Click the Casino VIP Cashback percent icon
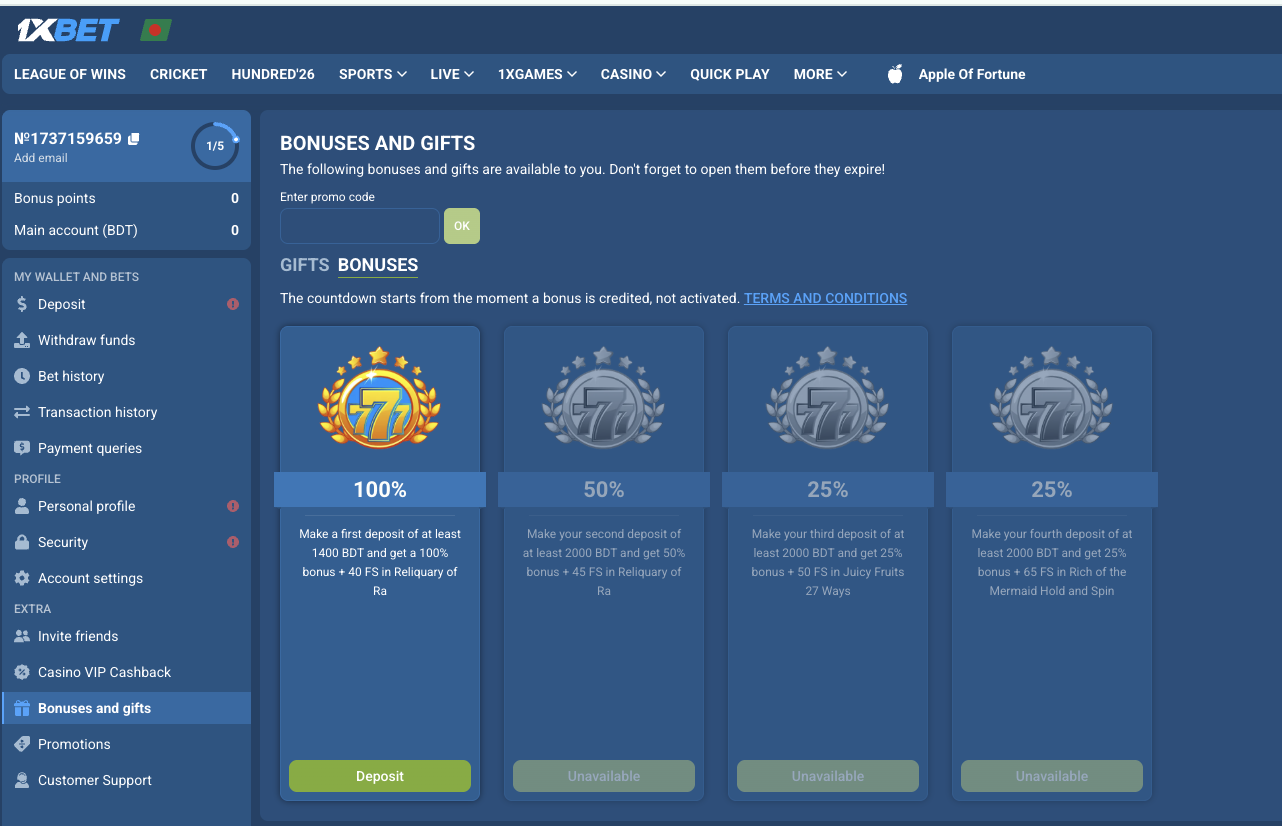The height and width of the screenshot is (826, 1282). pos(22,672)
